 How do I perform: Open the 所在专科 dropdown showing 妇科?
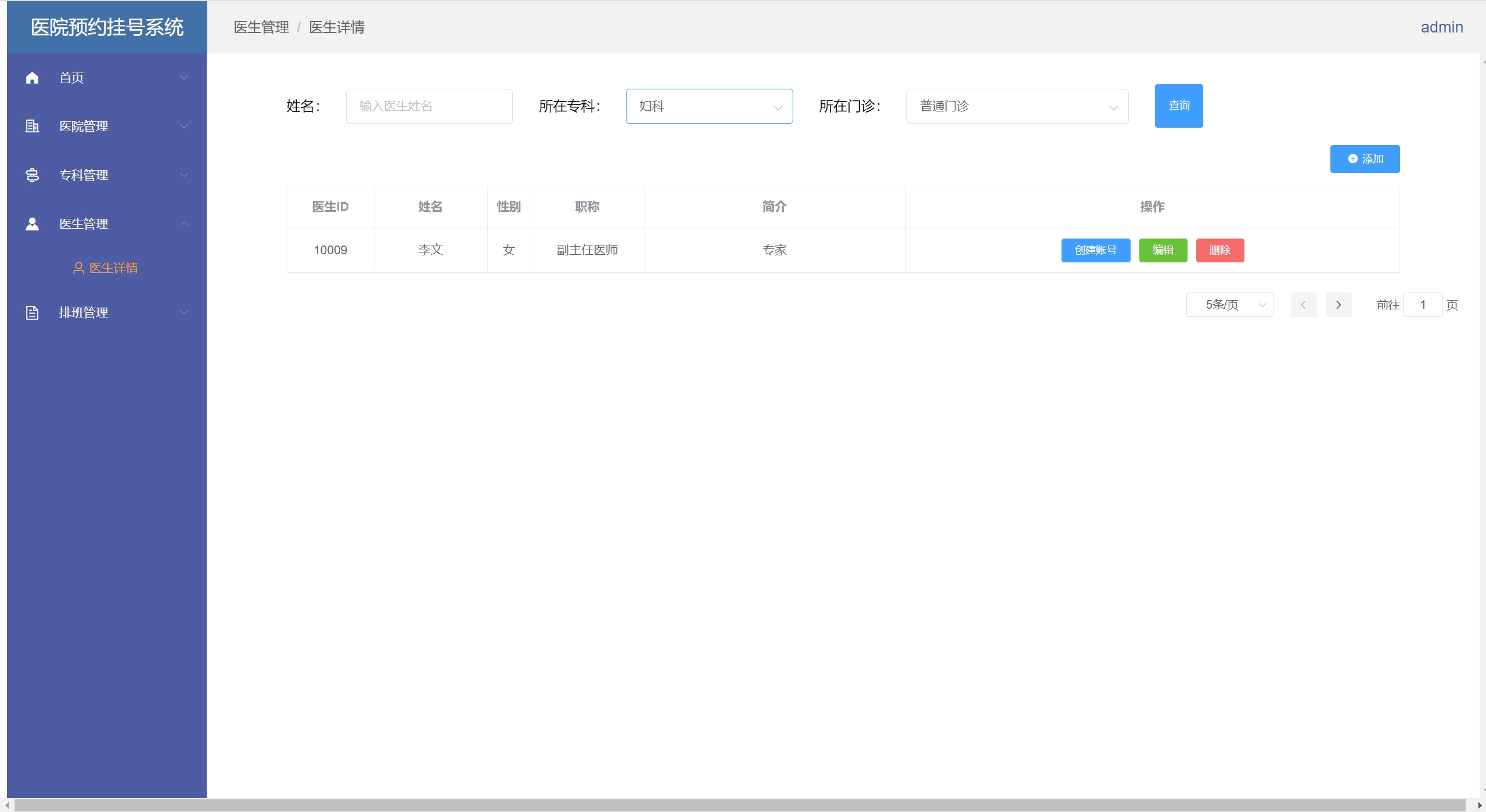pyautogui.click(x=708, y=106)
